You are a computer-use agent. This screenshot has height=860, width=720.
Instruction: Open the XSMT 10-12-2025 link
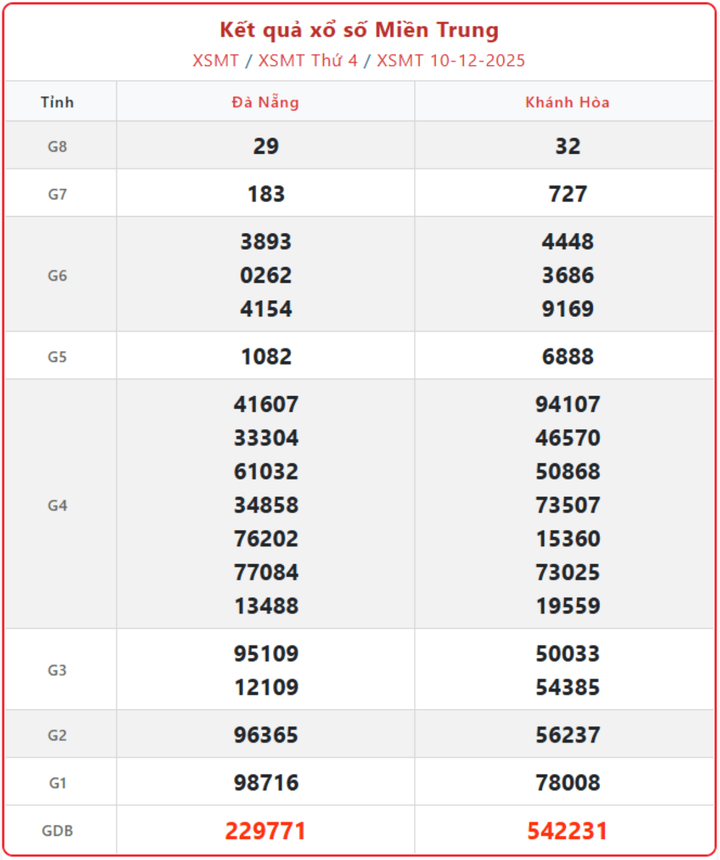tap(451, 60)
